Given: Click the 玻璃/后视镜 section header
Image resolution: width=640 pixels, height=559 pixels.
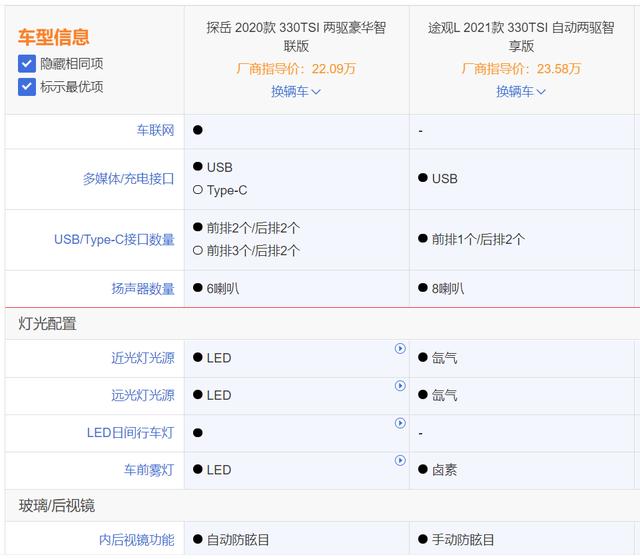Looking at the screenshot, I should click(56, 506).
